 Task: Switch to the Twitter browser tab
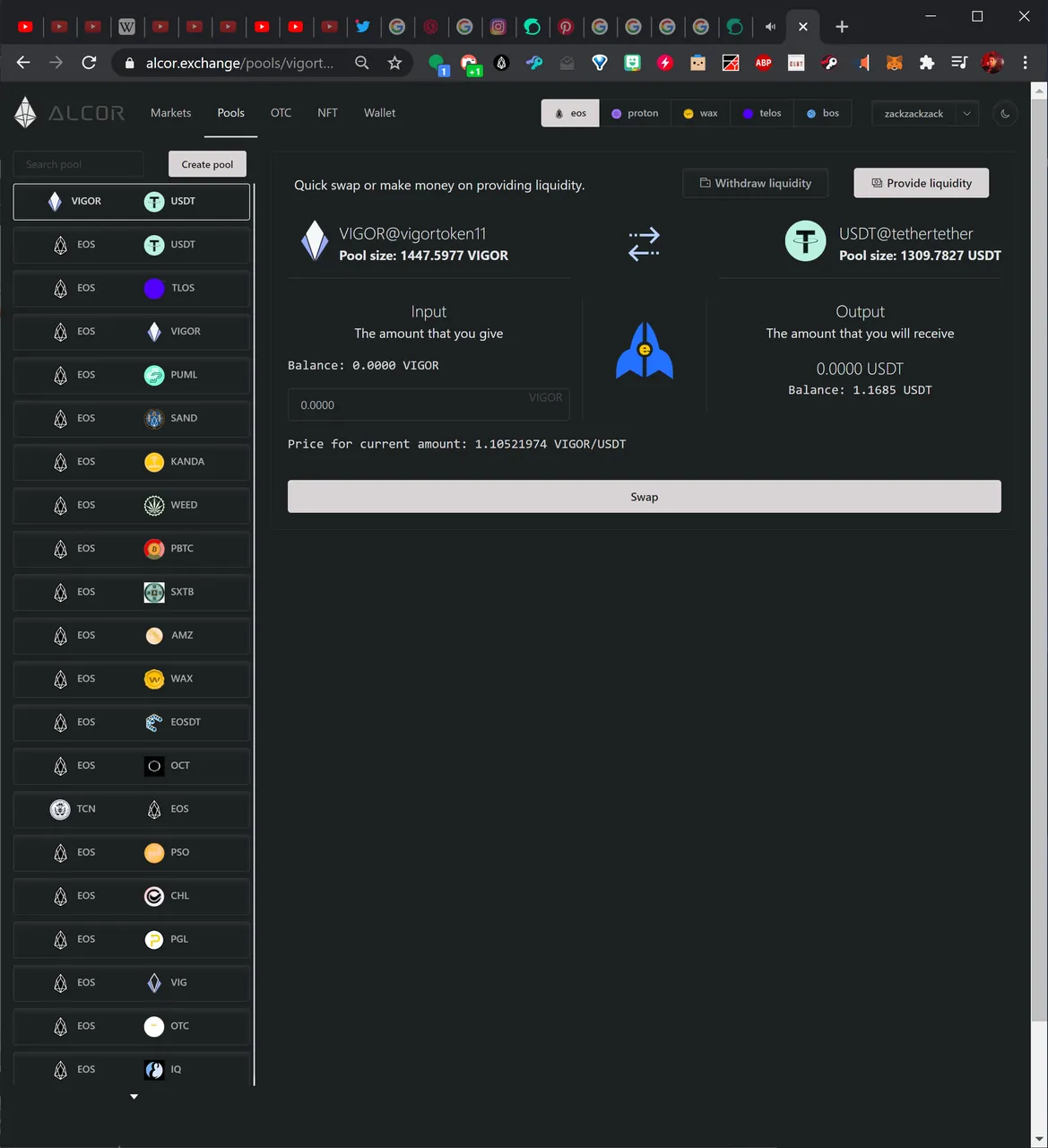click(363, 27)
